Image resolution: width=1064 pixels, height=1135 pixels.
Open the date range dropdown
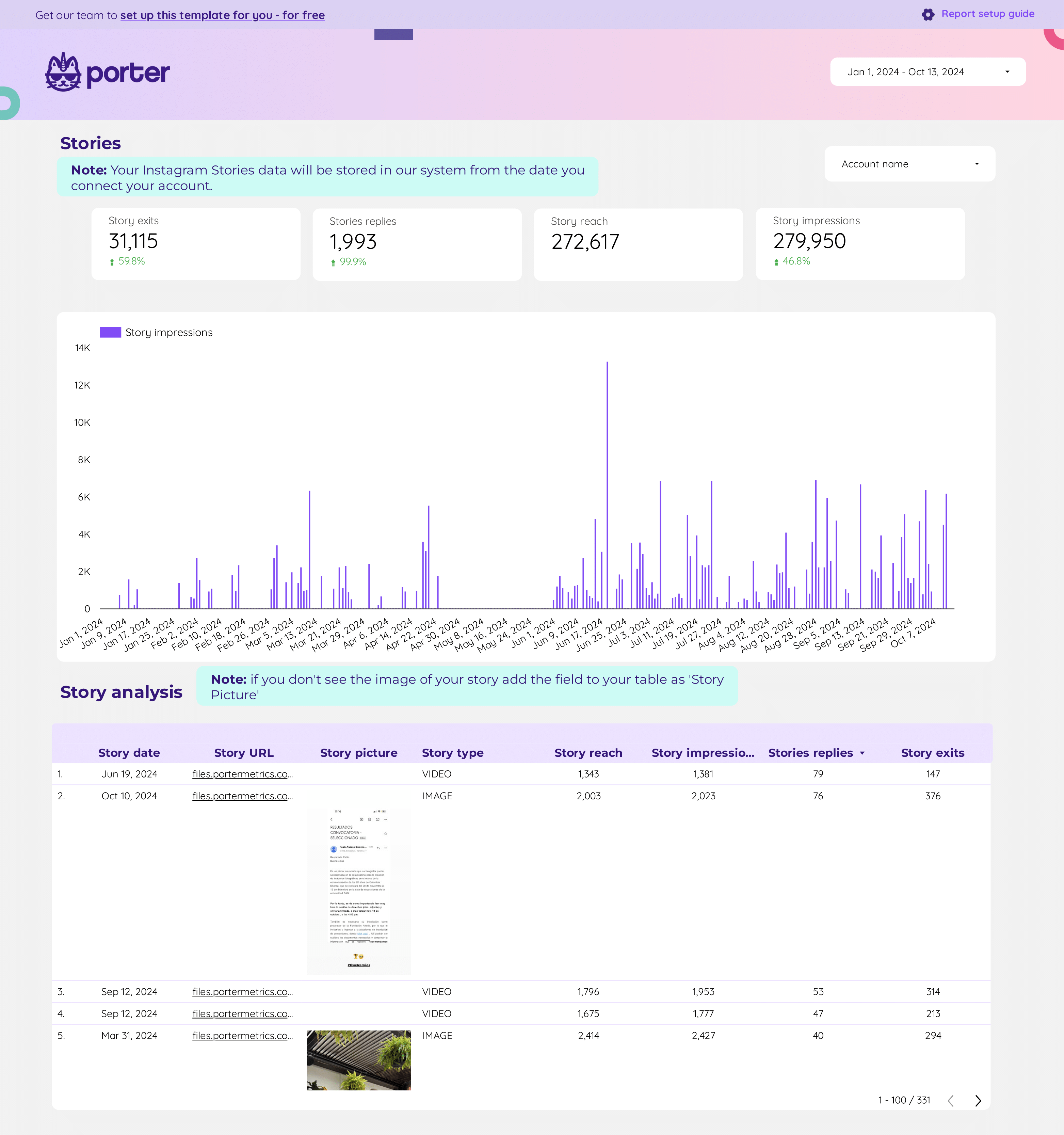(x=928, y=72)
